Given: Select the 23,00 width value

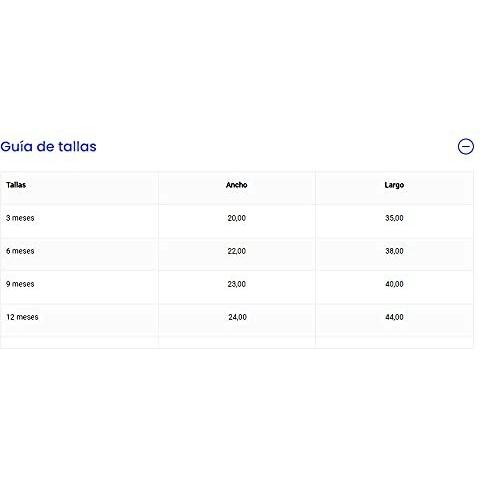Looking at the screenshot, I should [237, 284].
